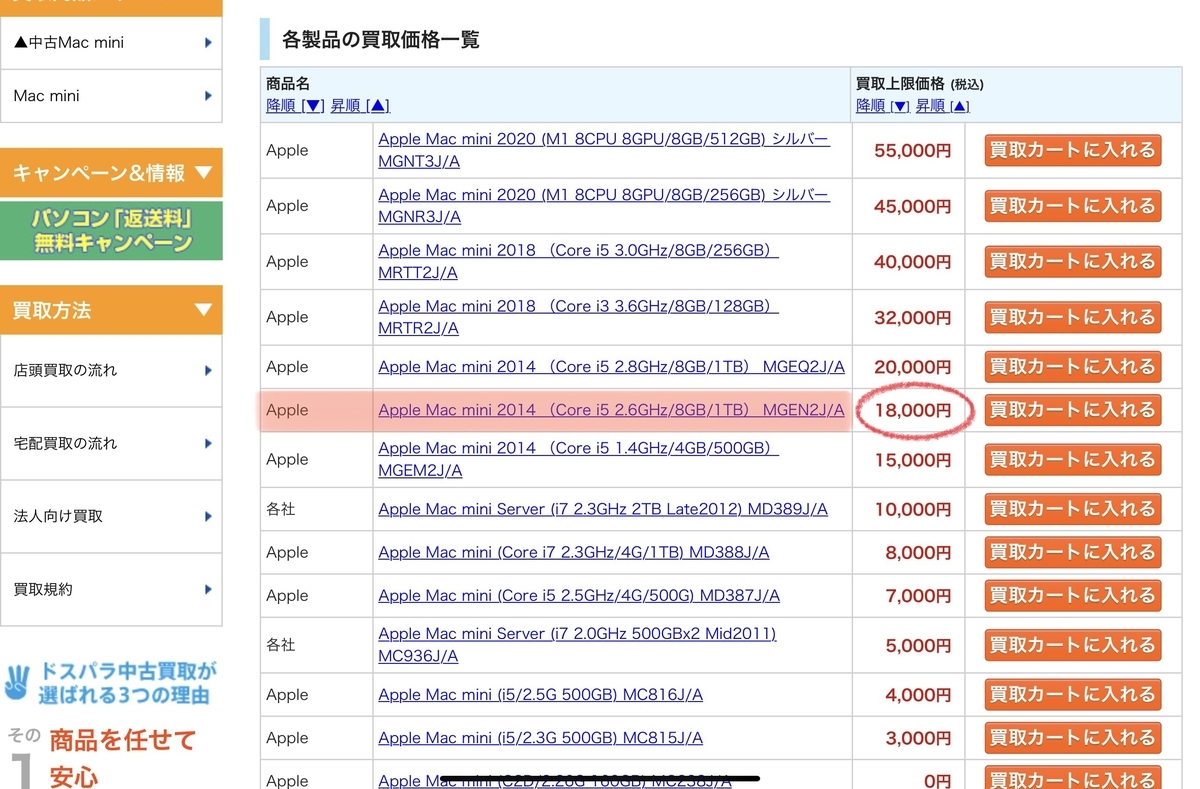Open 宅配買取の流れ menu item
Viewport: 1200px width, 789px height.
click(111, 443)
